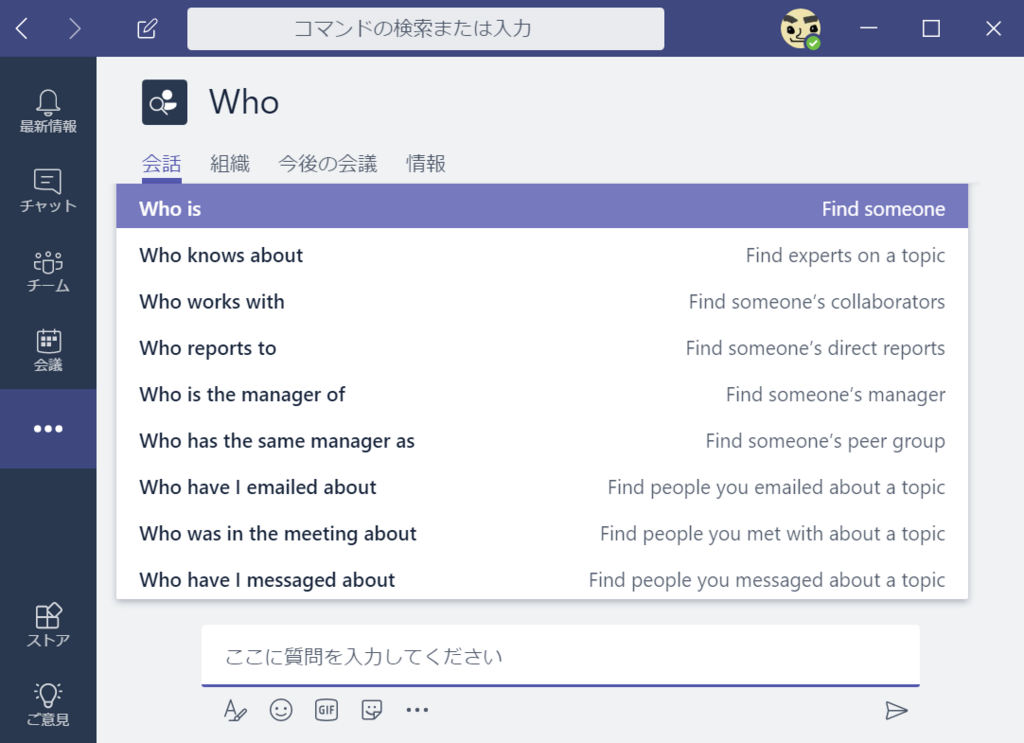The image size is (1024, 743).
Task: Select 'Who knows about' suggestion
Action: [542, 255]
